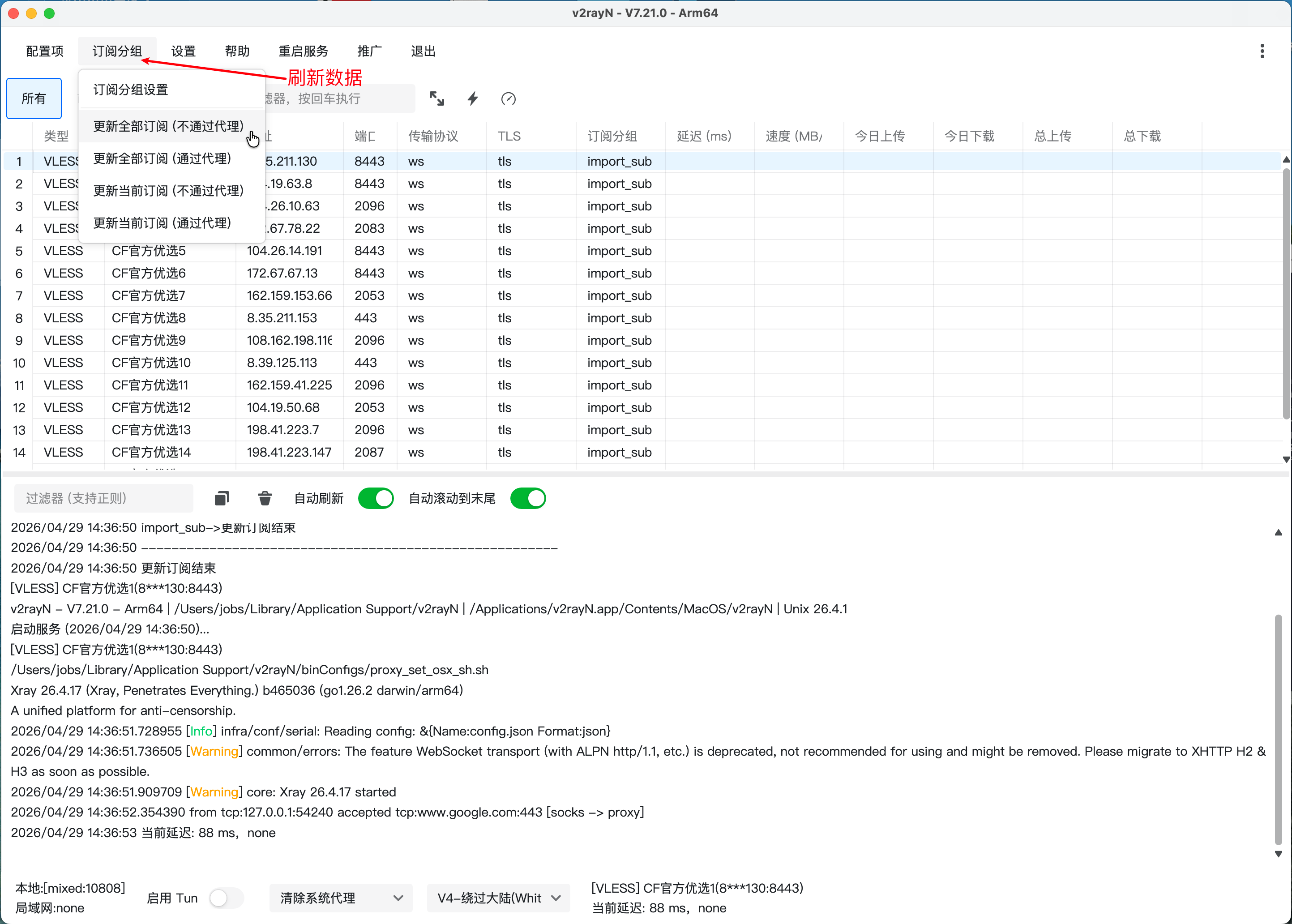This screenshot has height=924, width=1292.
Task: Click the server list vertical scrollbar
Action: click(x=1286, y=293)
